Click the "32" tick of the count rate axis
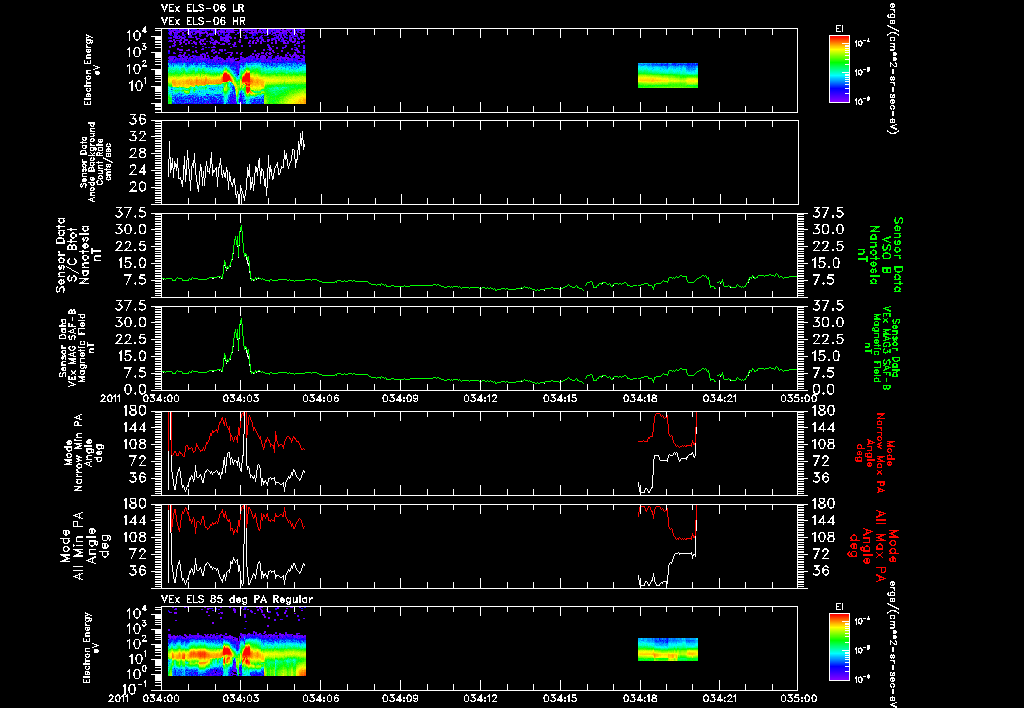 (x=137, y=137)
